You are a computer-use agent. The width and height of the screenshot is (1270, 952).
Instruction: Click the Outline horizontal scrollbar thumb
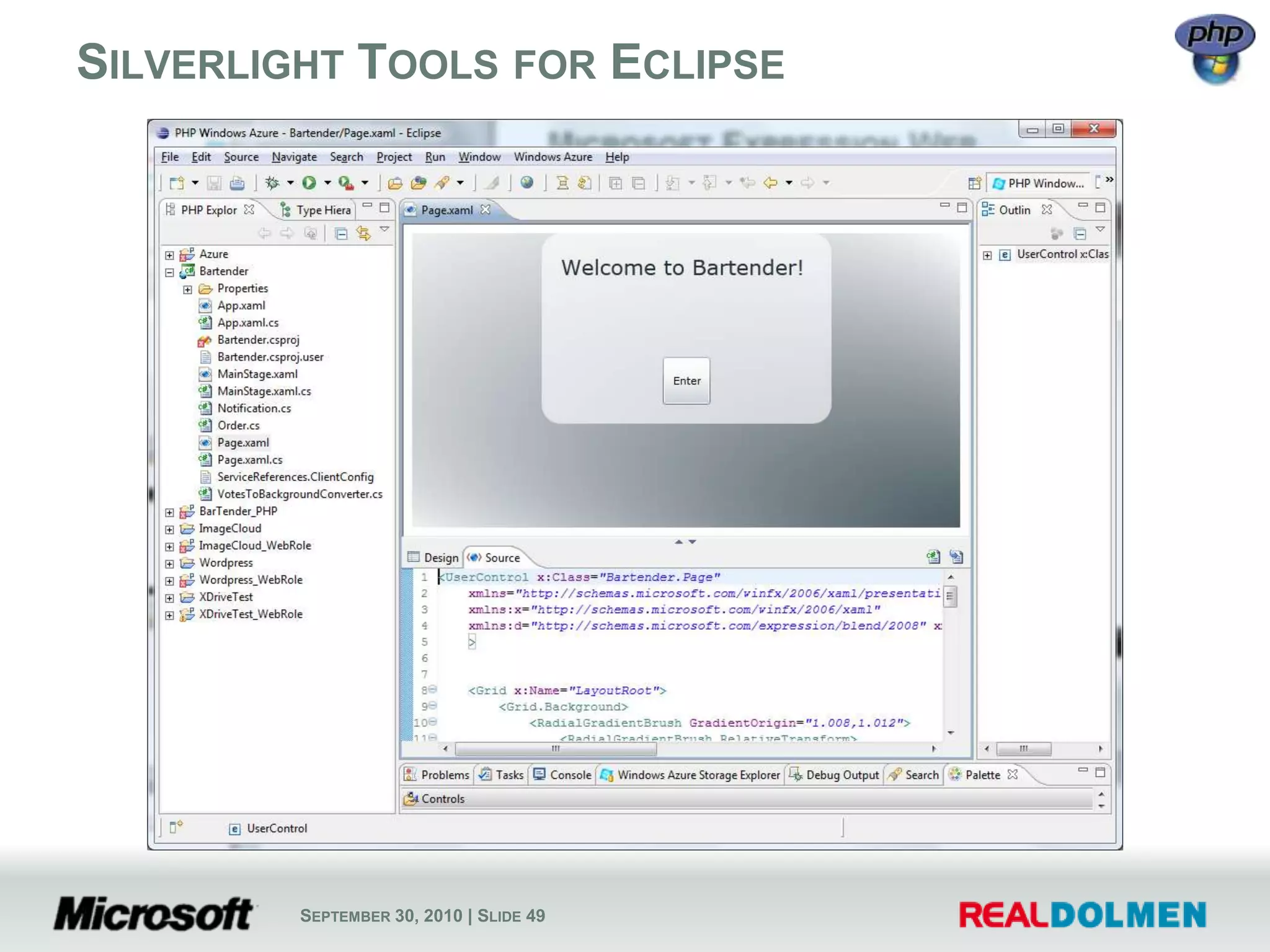[1023, 749]
